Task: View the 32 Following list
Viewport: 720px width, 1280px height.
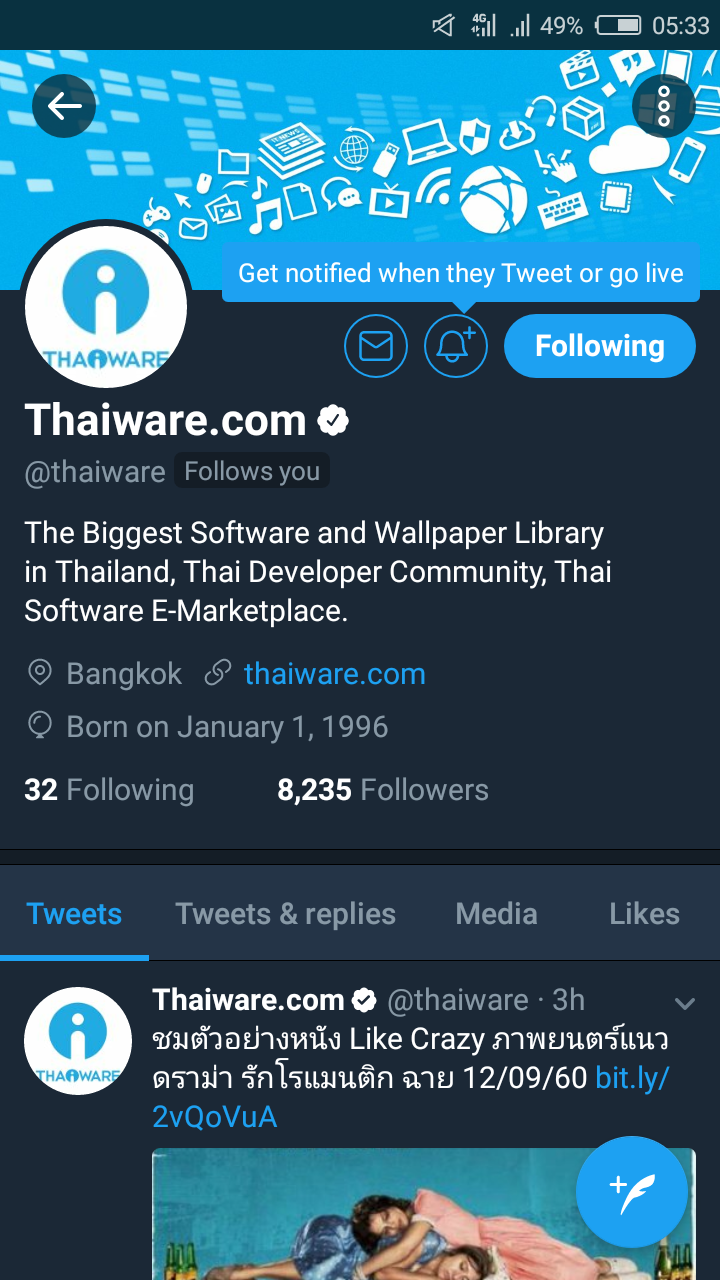Action: [x=109, y=790]
